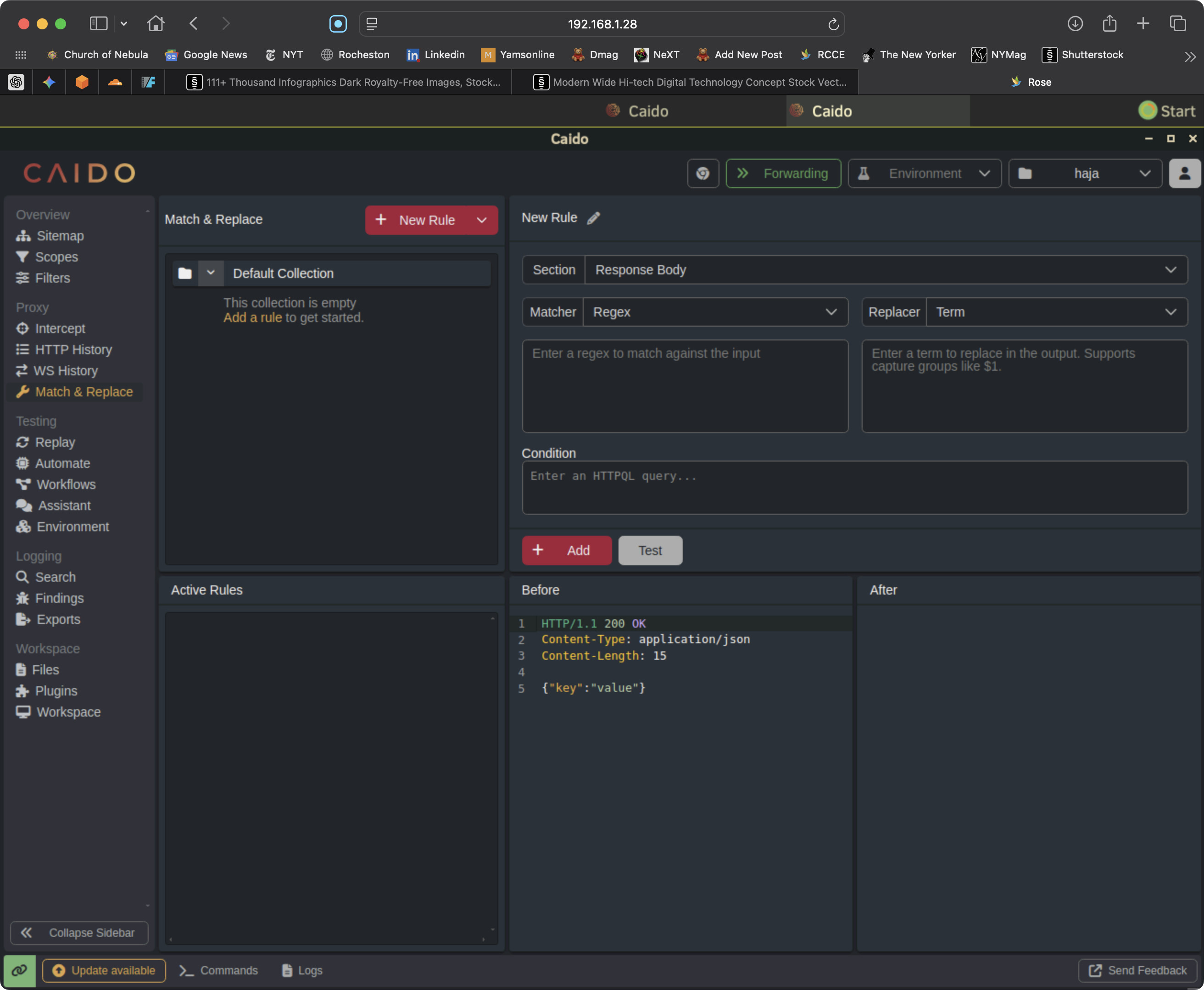Open the Matcher dropdown set to Regex
This screenshot has width=1204, height=990.
714,312
